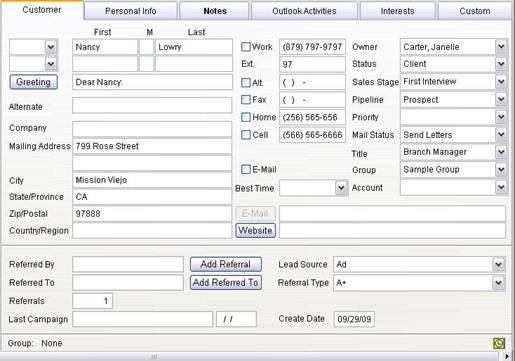This screenshot has width=515, height=361.
Task: Toggle the Home phone checkbox
Action: [x=246, y=117]
